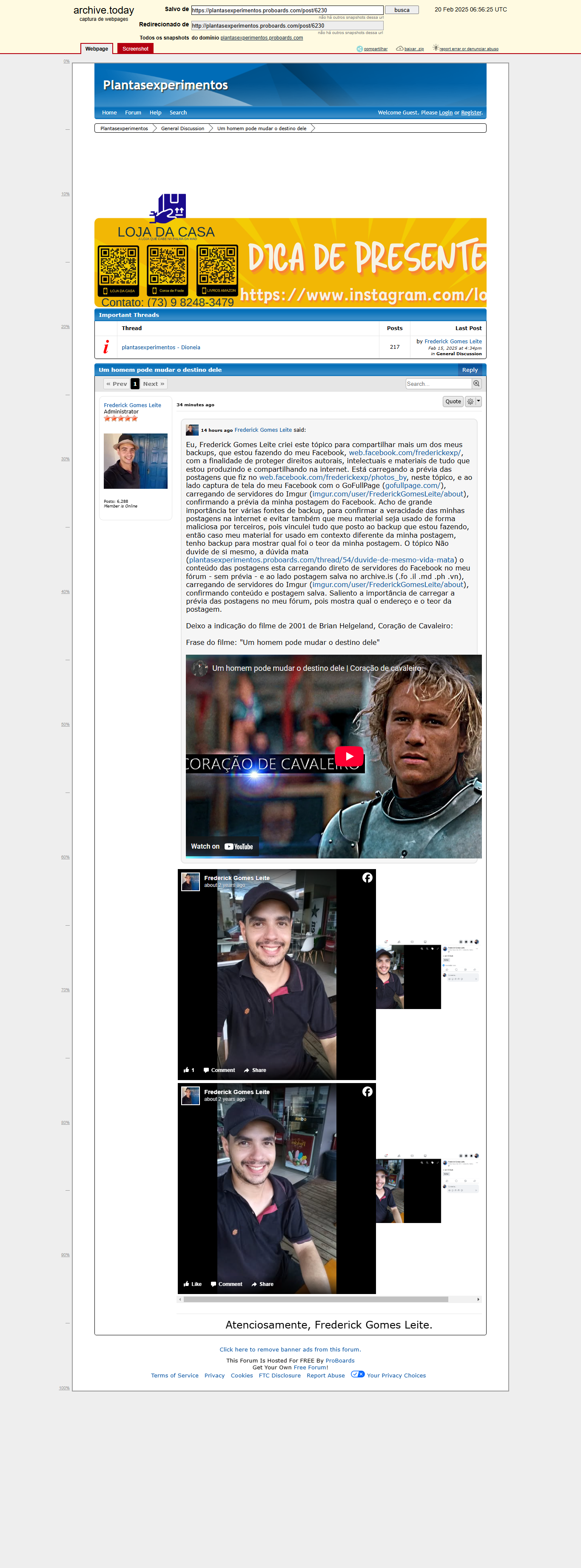Click the Facebook logo on second photo
Viewport: 581px width, 1568px height.
tap(367, 1092)
